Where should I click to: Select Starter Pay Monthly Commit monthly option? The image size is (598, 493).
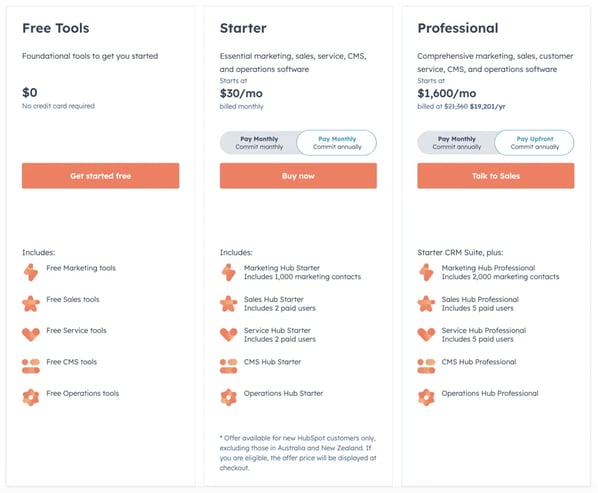coord(259,143)
